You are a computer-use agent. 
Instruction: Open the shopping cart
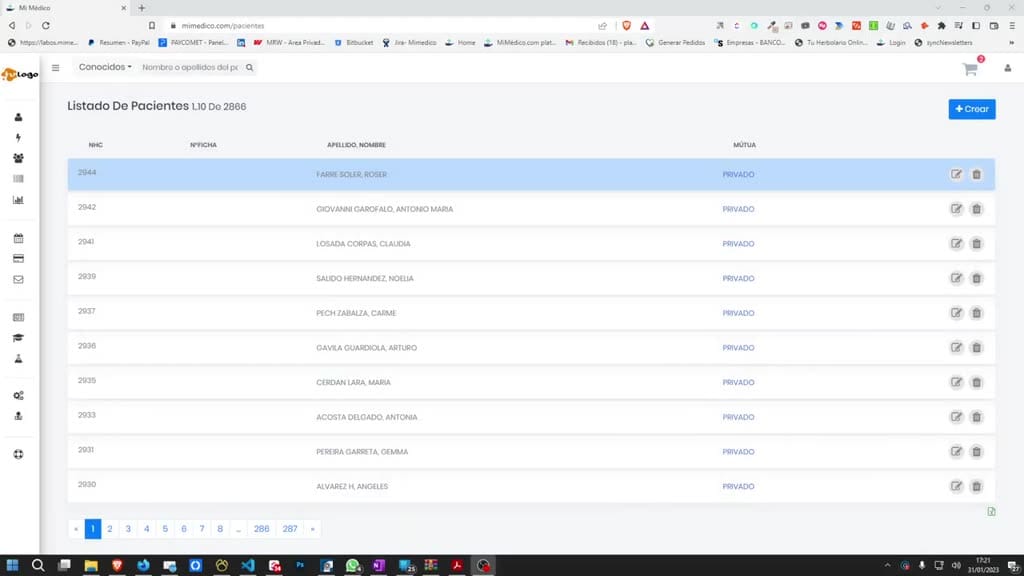coord(970,69)
